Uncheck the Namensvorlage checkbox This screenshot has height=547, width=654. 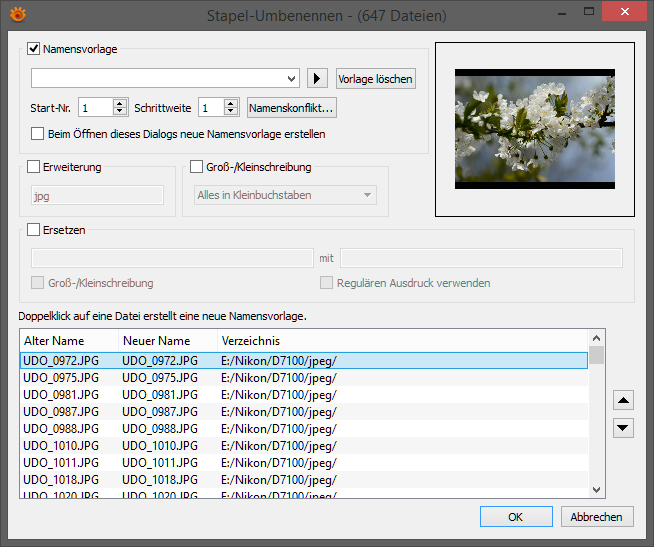pyautogui.click(x=34, y=49)
